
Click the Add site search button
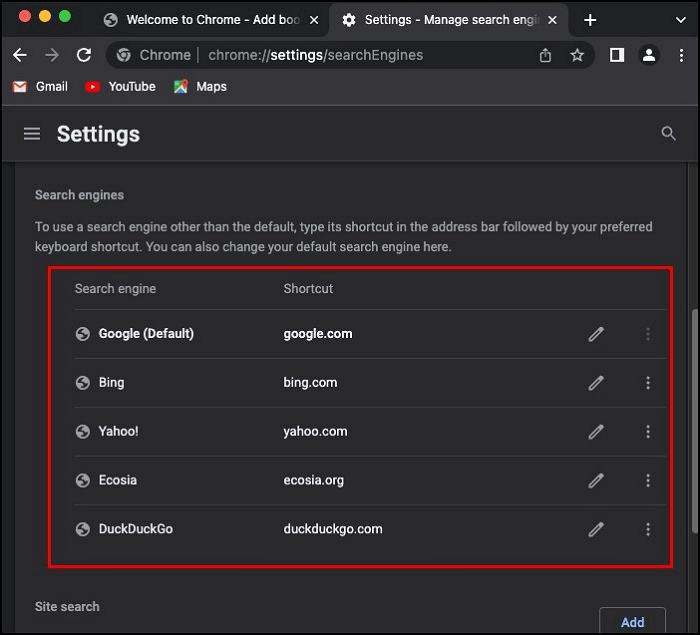(x=632, y=621)
